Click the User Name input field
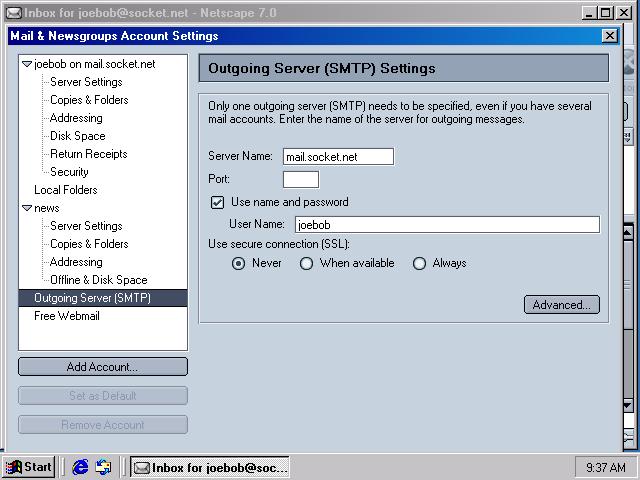This screenshot has height=480, width=640. click(x=447, y=224)
